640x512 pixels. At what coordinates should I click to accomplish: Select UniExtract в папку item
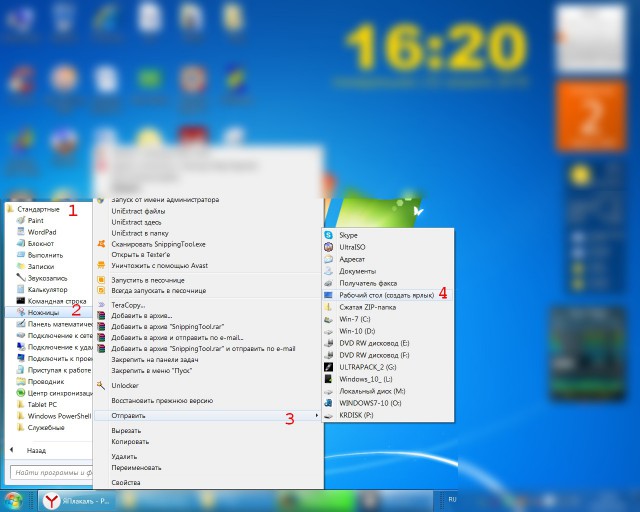click(x=140, y=233)
